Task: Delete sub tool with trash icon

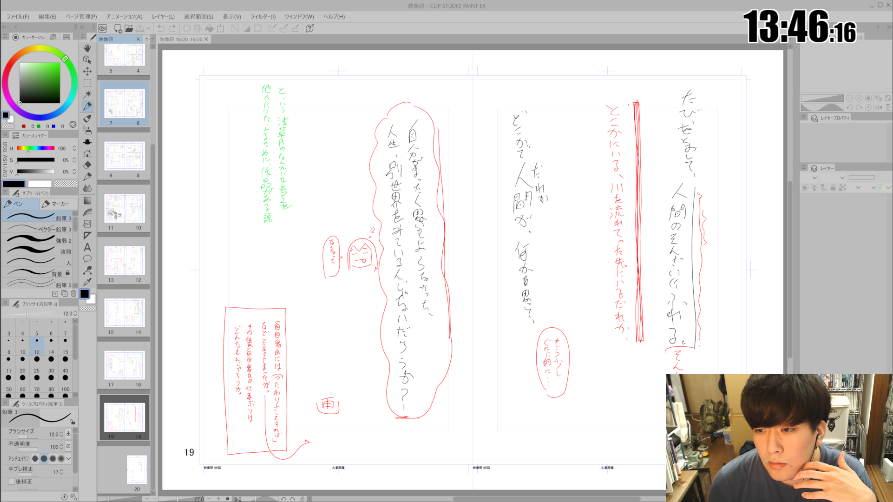Action: [73, 294]
